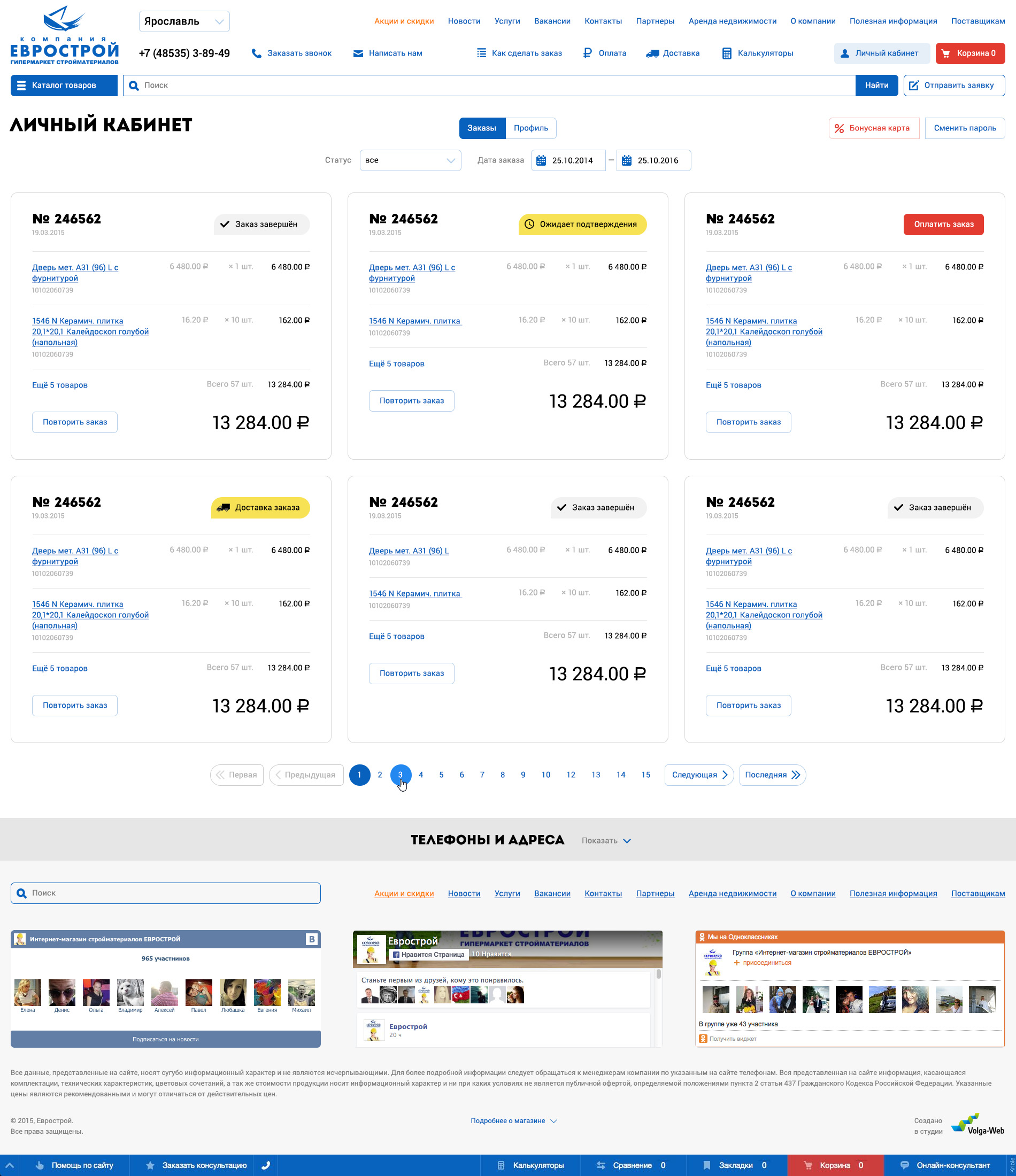Click the Найти search button
Image resolution: width=1016 pixels, height=1176 pixels.
pos(877,85)
